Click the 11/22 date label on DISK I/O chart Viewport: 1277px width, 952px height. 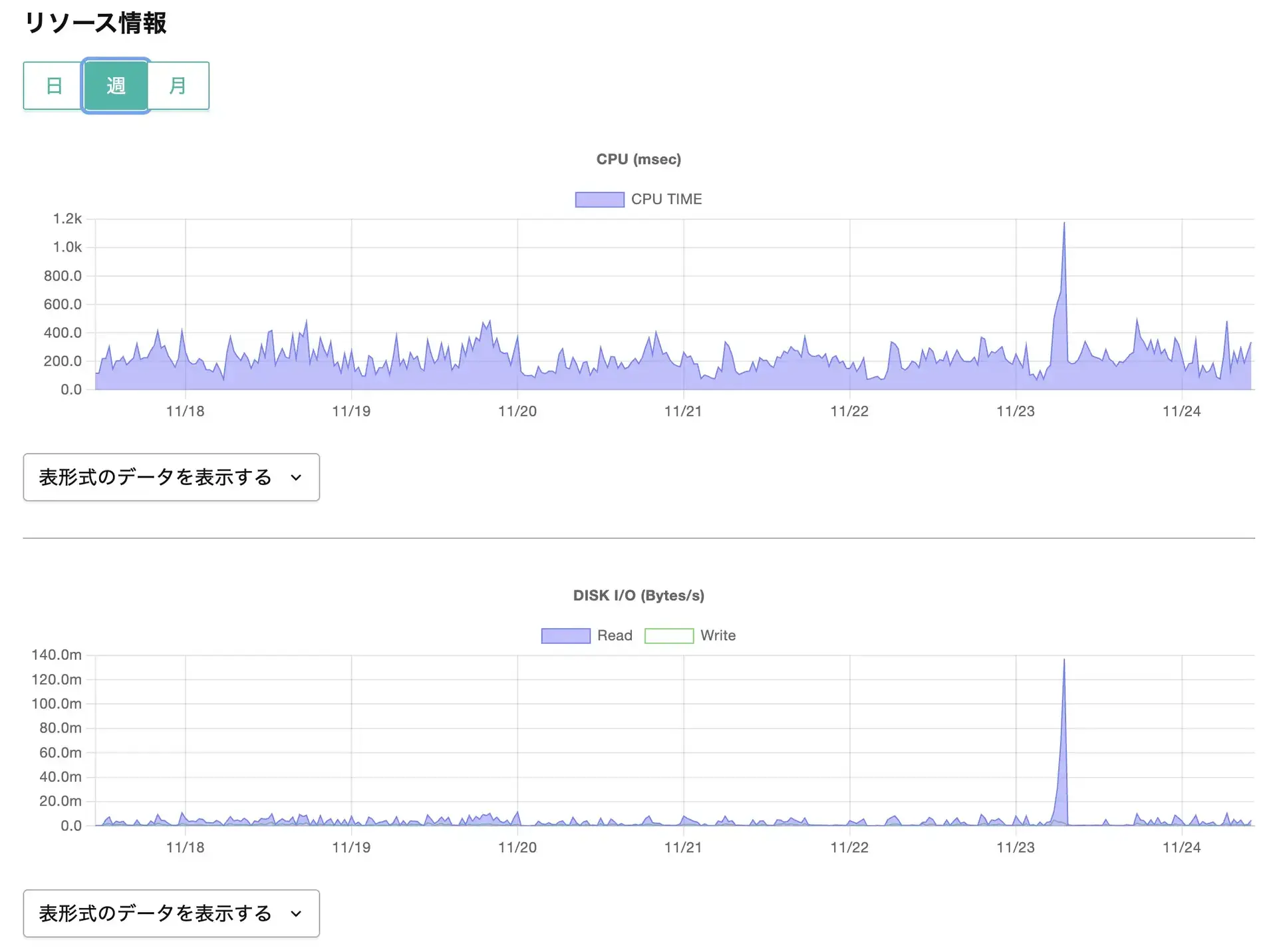click(849, 848)
